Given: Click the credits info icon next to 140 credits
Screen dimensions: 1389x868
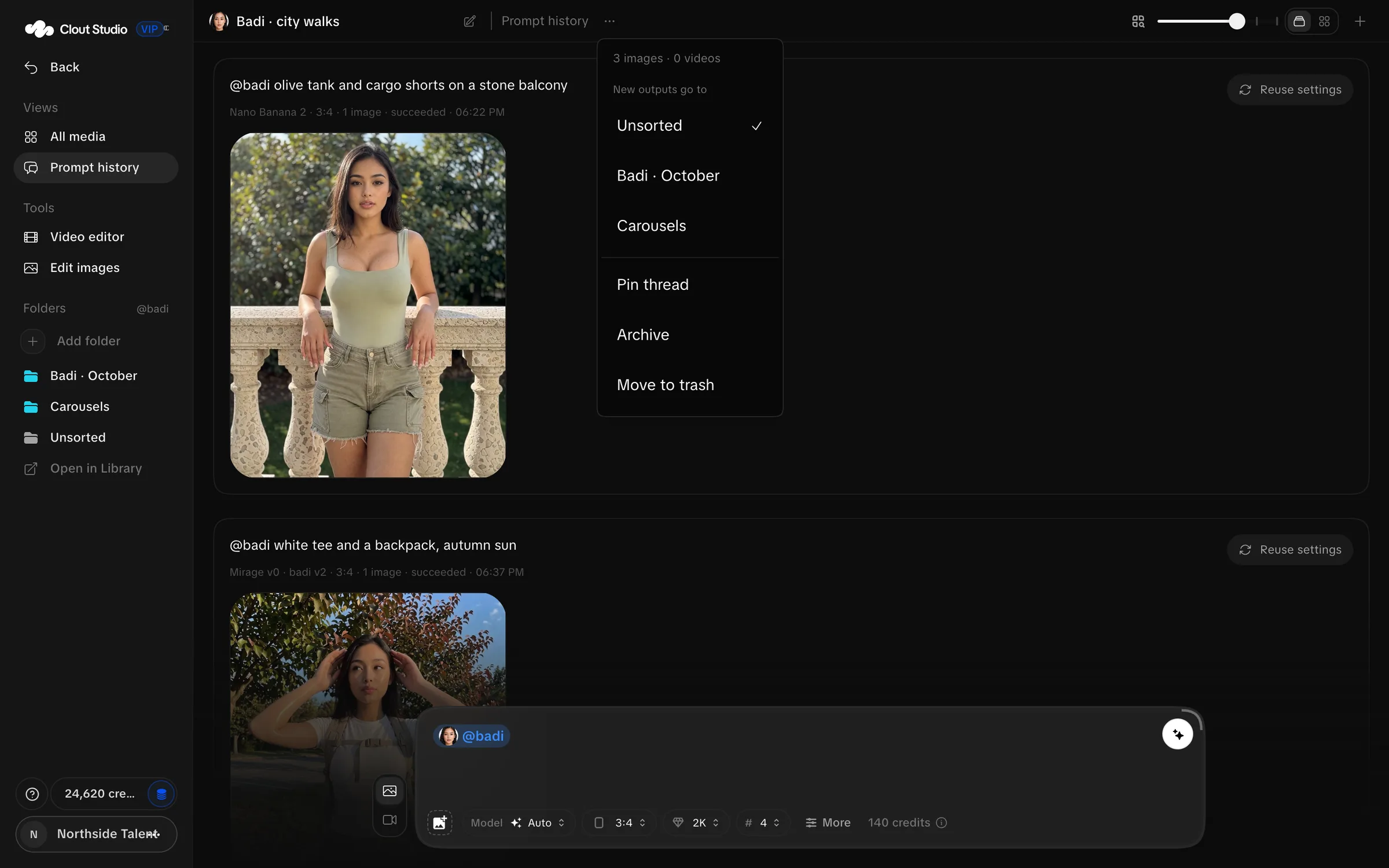Looking at the screenshot, I should click(942, 823).
